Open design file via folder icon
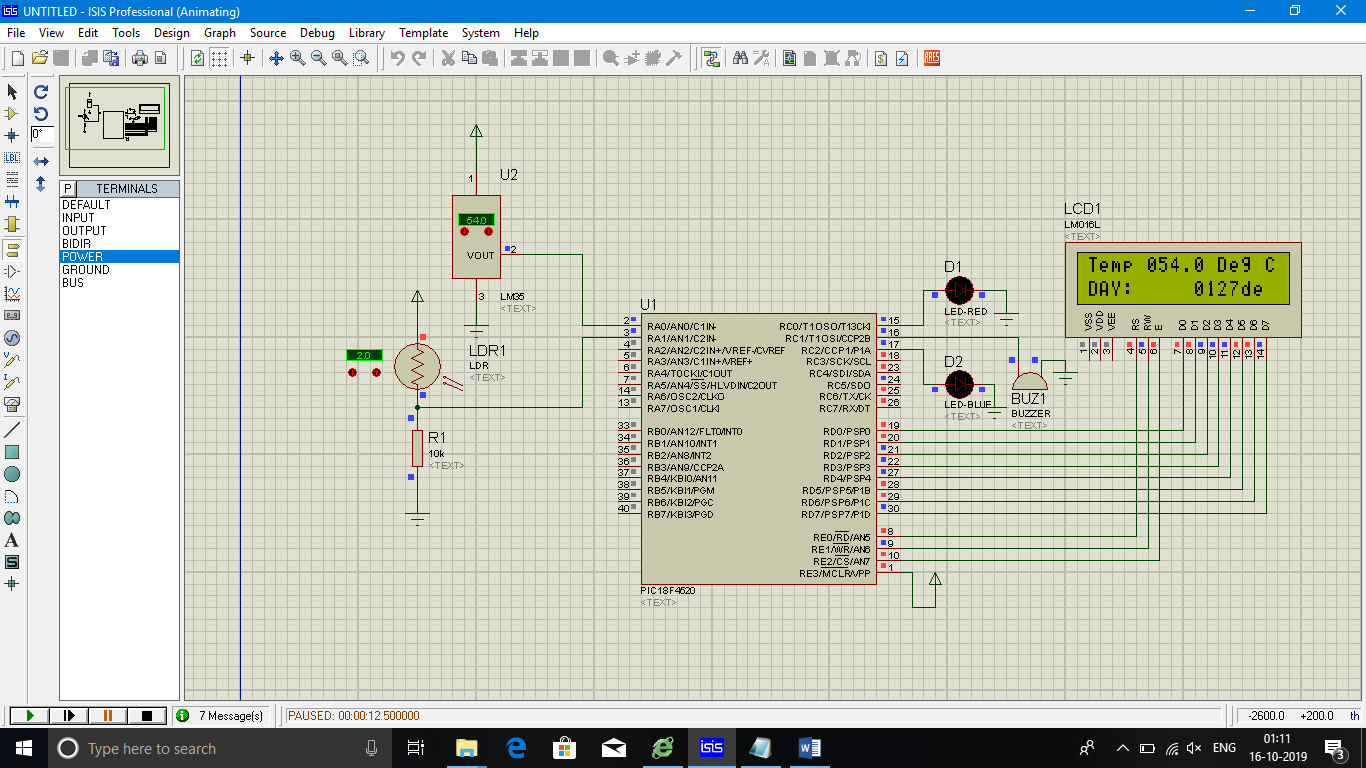Viewport: 1366px width, 768px height. 40,58
